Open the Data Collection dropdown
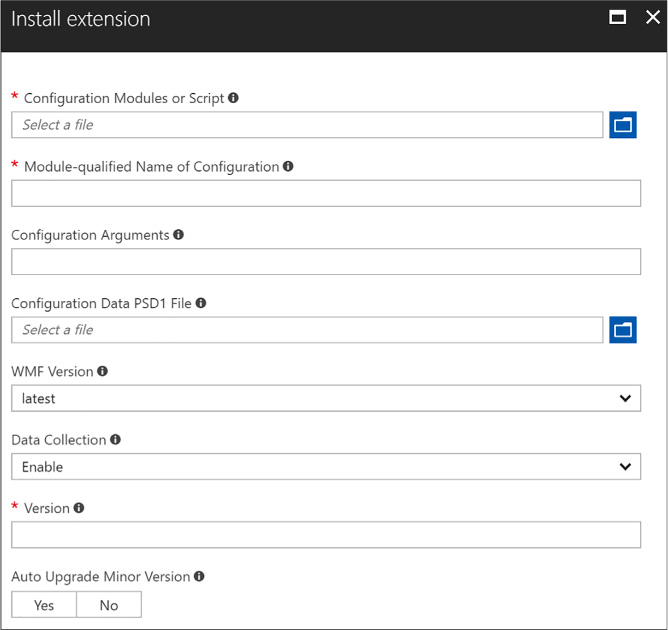The height and width of the screenshot is (630, 668). point(326,466)
